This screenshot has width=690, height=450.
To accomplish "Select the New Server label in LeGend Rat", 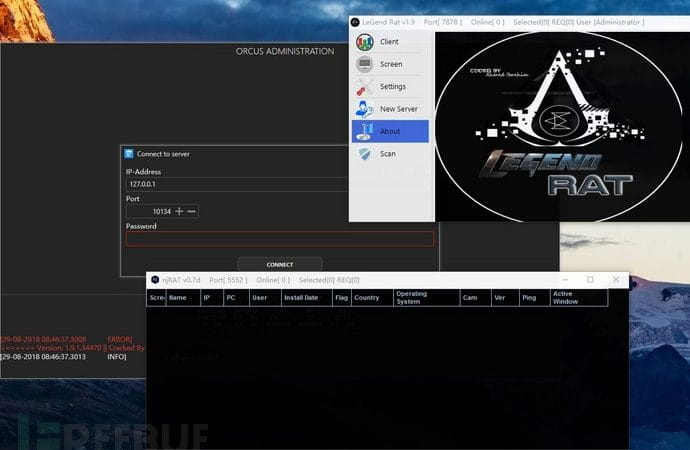I will (x=399, y=109).
